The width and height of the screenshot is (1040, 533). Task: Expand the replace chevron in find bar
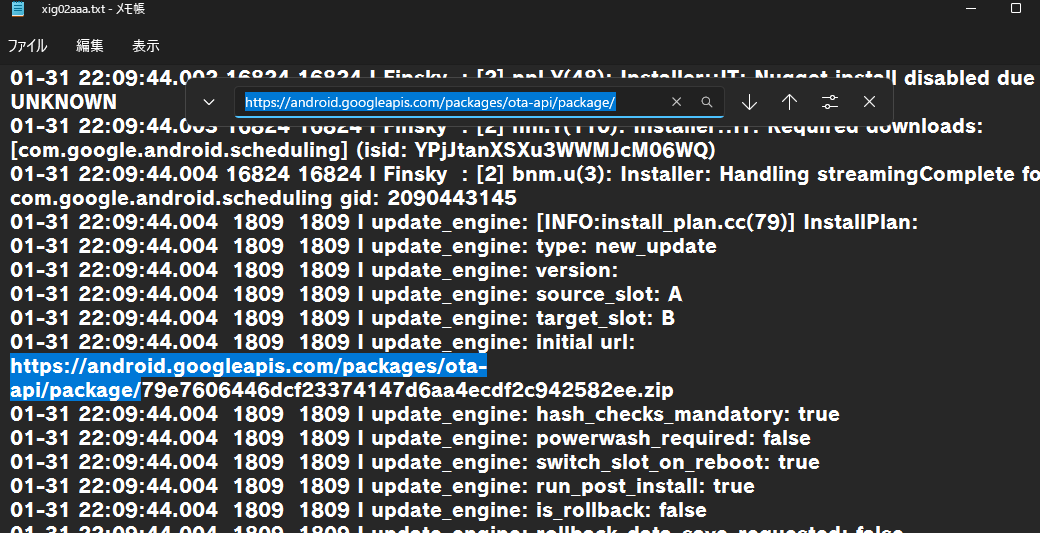pos(209,102)
